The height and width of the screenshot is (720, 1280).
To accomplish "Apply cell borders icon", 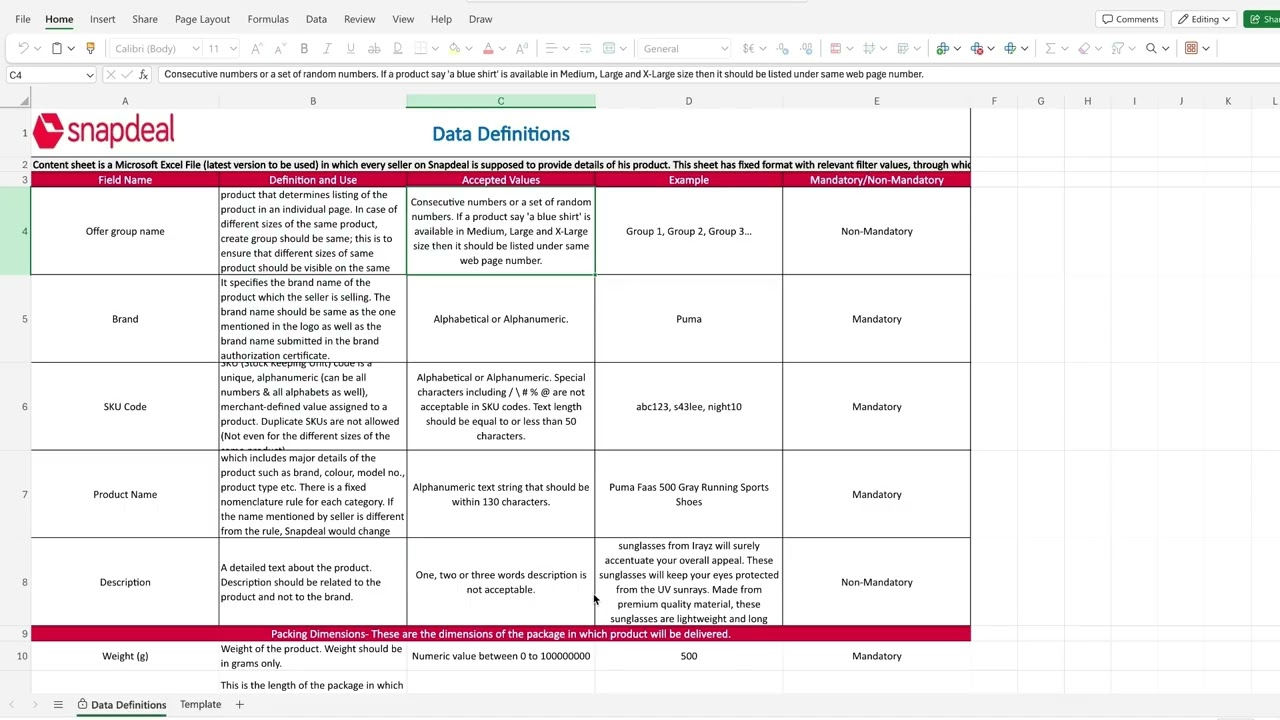I will (x=421, y=48).
